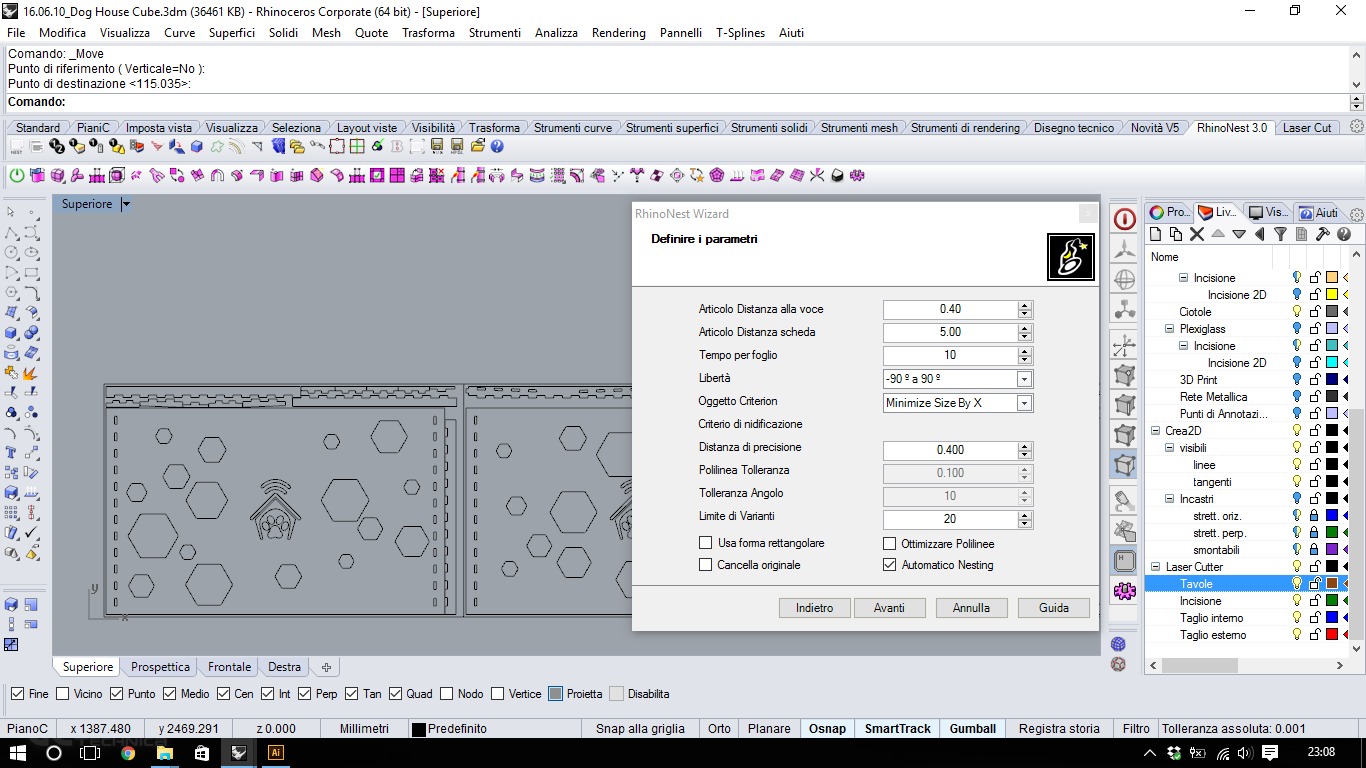Open the T-Splines menu
Viewport: 1366px width, 768px height.
coord(740,33)
